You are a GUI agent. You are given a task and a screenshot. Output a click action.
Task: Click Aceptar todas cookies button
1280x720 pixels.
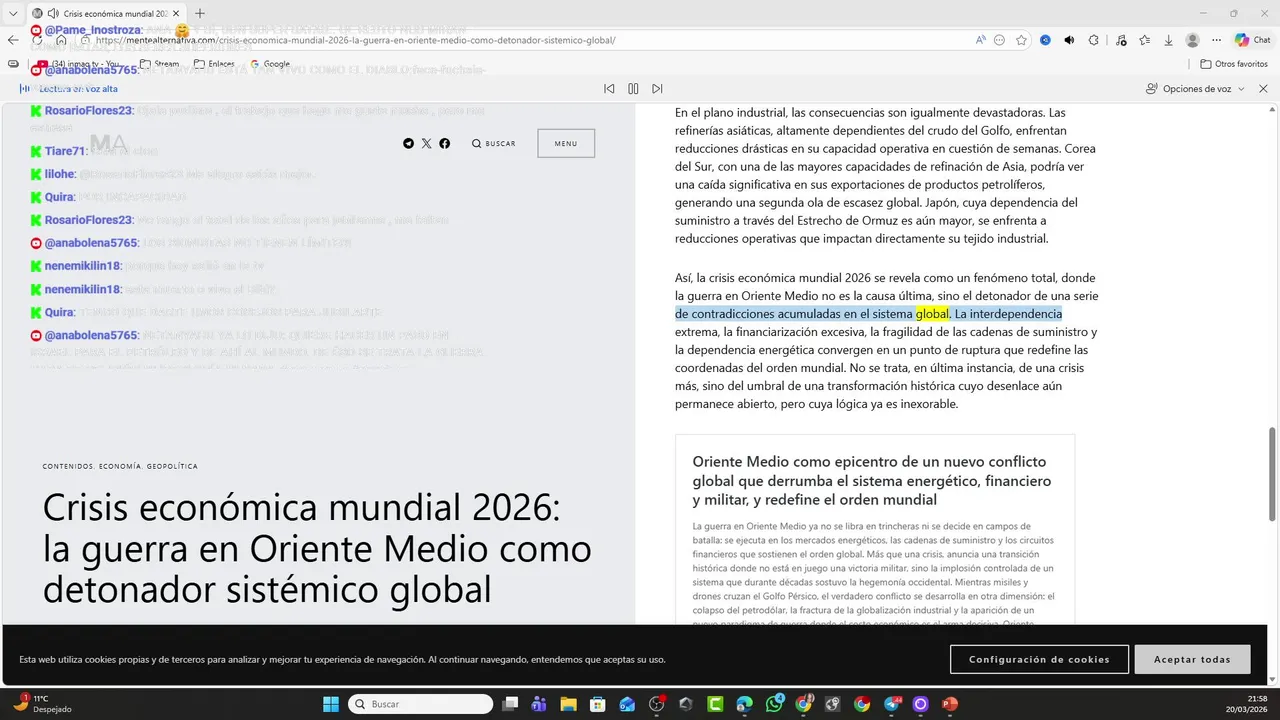1192,659
